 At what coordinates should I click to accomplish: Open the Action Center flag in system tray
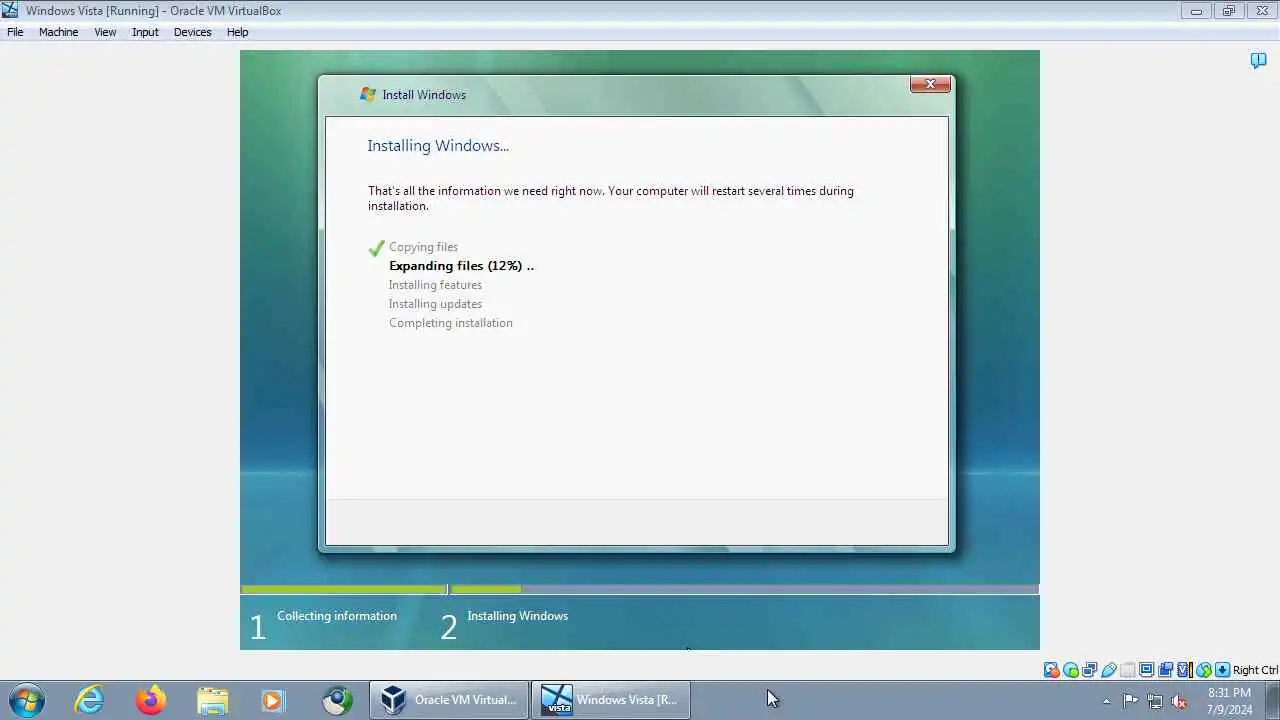pyautogui.click(x=1130, y=701)
